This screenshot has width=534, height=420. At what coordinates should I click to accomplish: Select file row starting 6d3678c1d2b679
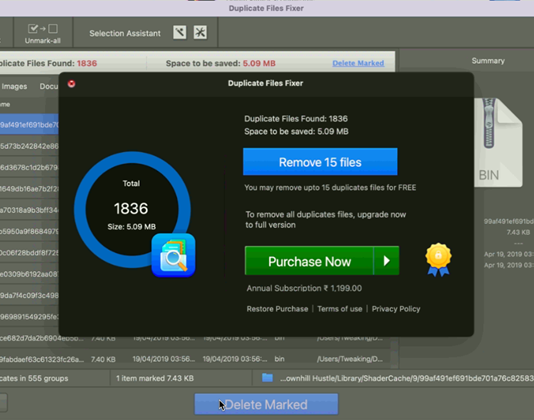[29, 168]
